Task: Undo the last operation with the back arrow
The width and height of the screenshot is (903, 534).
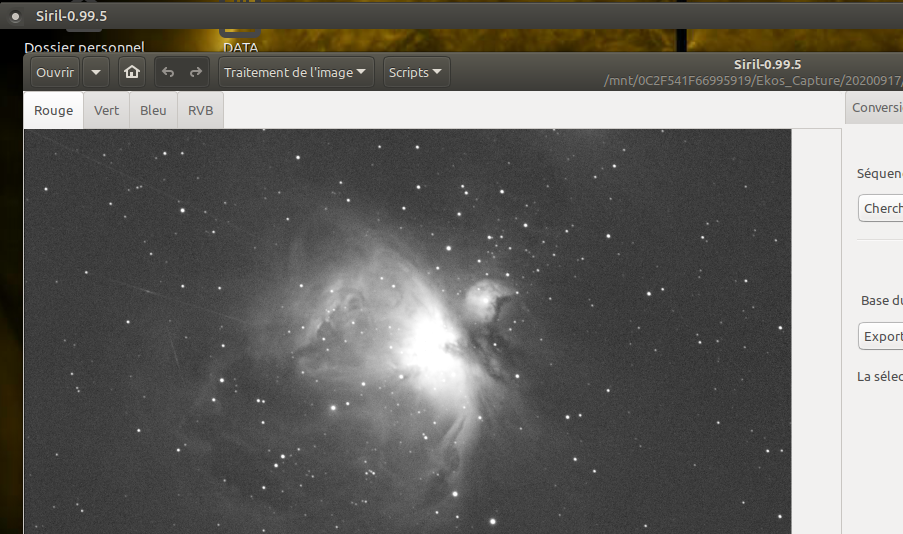Action: pos(168,73)
